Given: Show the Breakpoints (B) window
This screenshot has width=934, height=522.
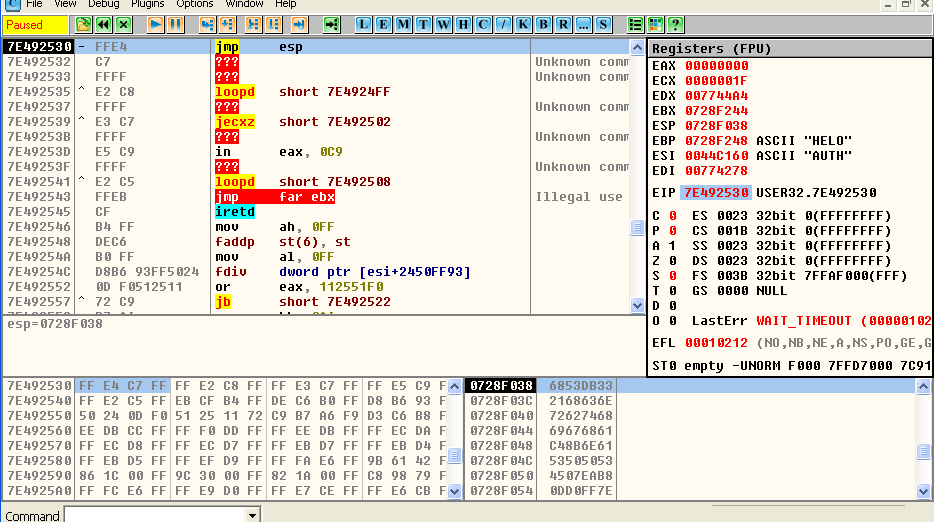Looking at the screenshot, I should [x=543, y=24].
